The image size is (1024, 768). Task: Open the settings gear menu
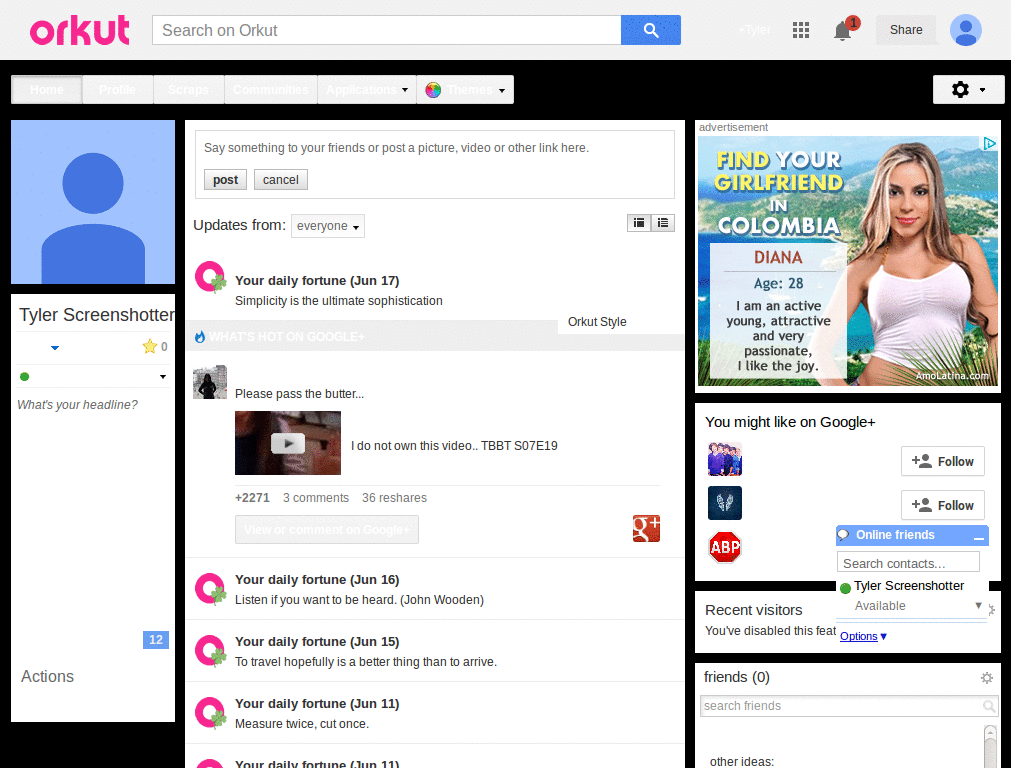(x=968, y=89)
